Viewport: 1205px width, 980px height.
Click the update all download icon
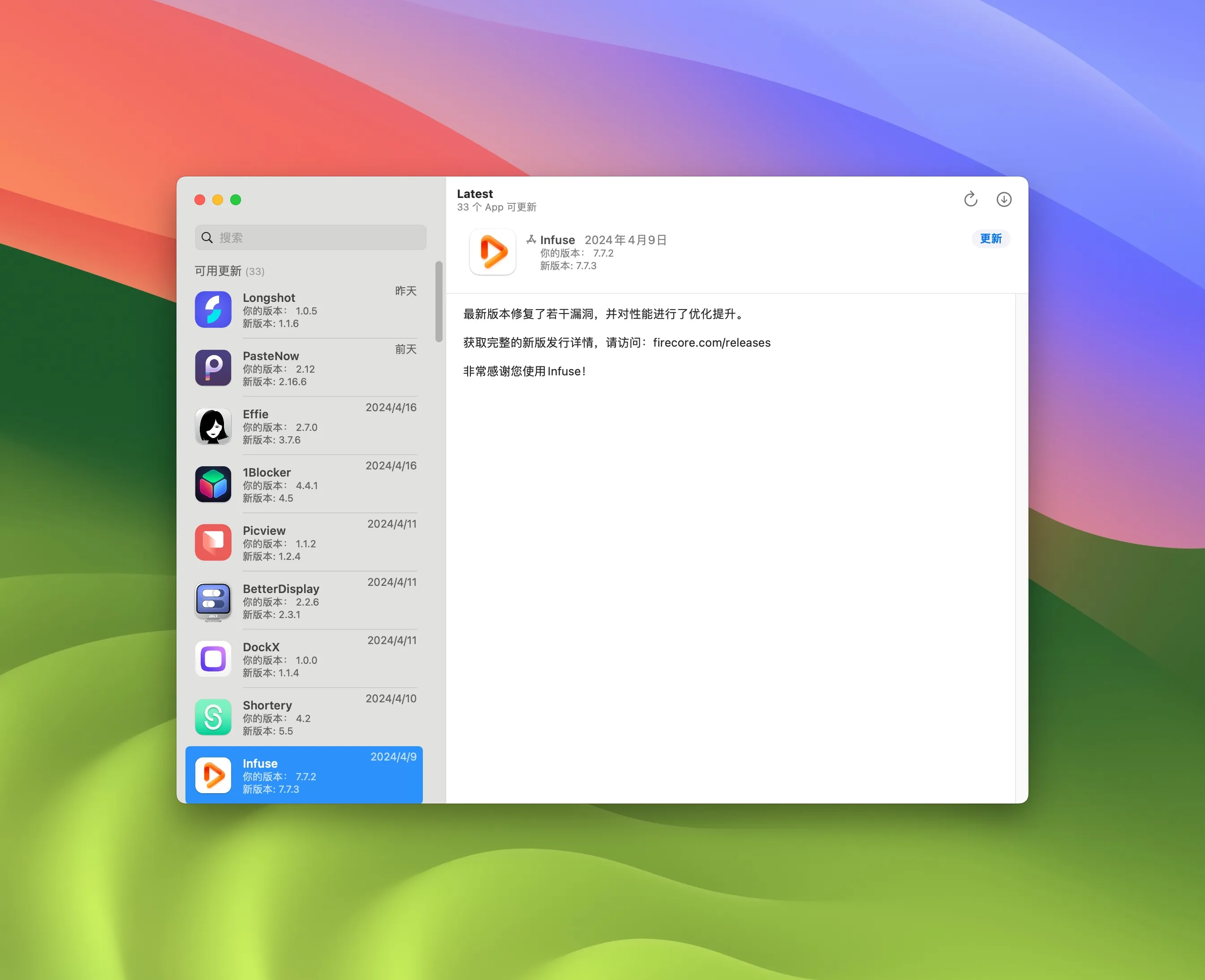(x=1003, y=199)
